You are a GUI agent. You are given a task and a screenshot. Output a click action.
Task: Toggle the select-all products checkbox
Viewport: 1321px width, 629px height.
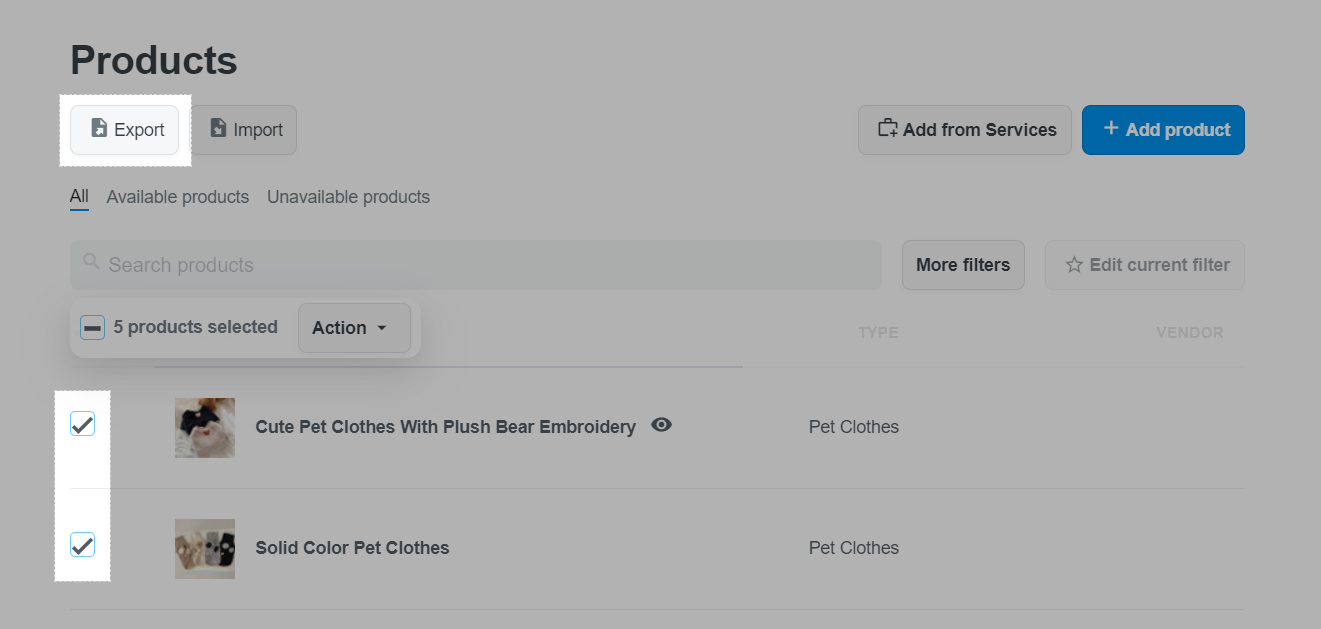tap(92, 327)
